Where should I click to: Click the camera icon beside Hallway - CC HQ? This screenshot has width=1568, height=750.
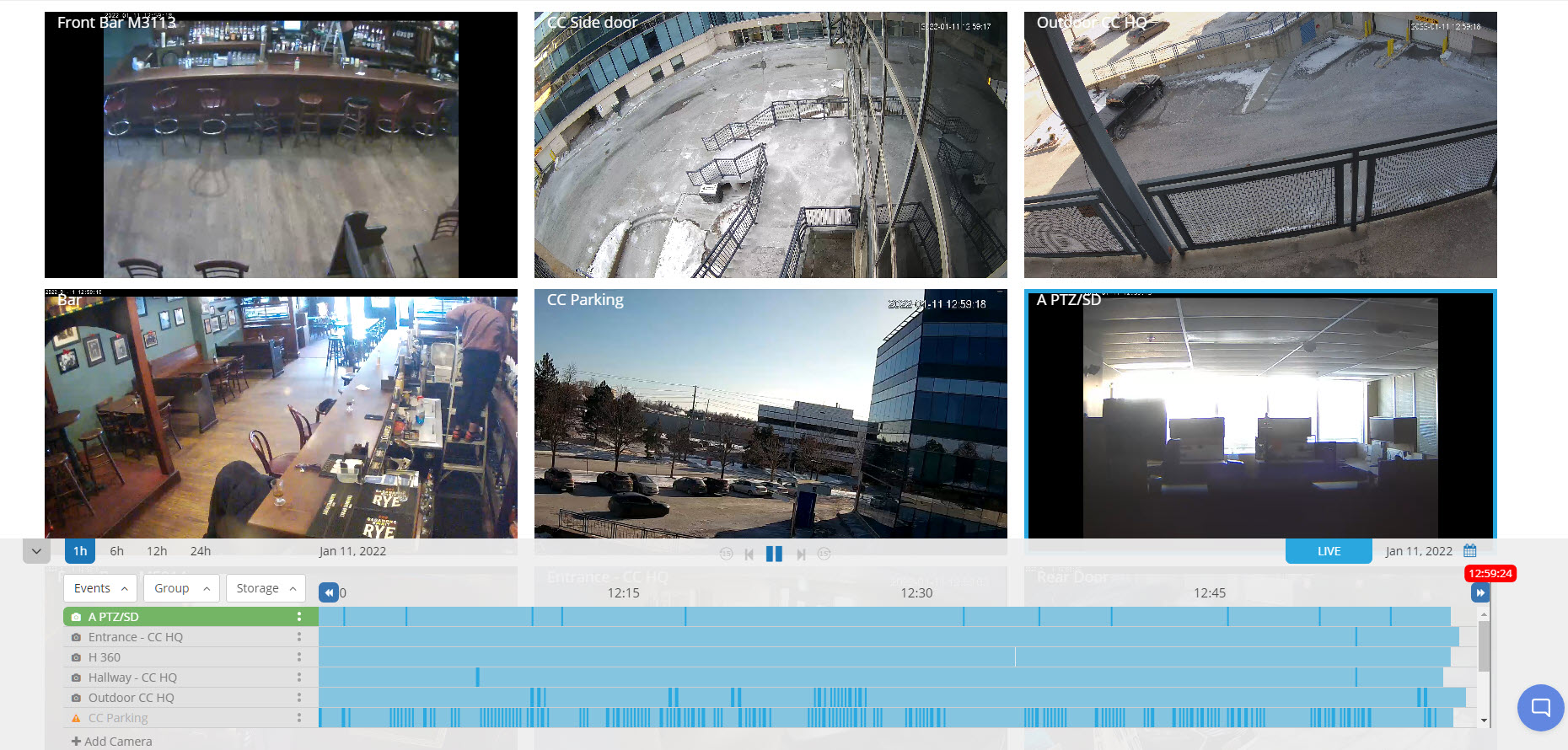[76, 678]
